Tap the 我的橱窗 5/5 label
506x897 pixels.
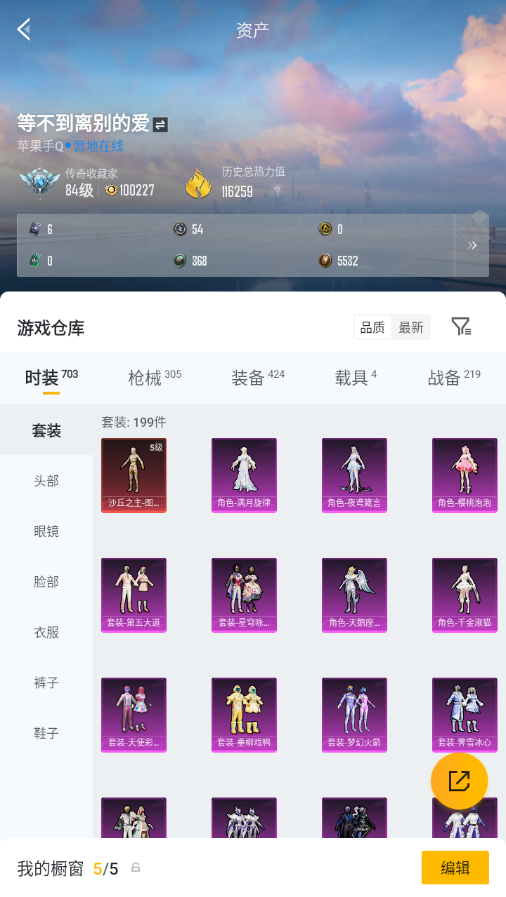tap(67, 868)
